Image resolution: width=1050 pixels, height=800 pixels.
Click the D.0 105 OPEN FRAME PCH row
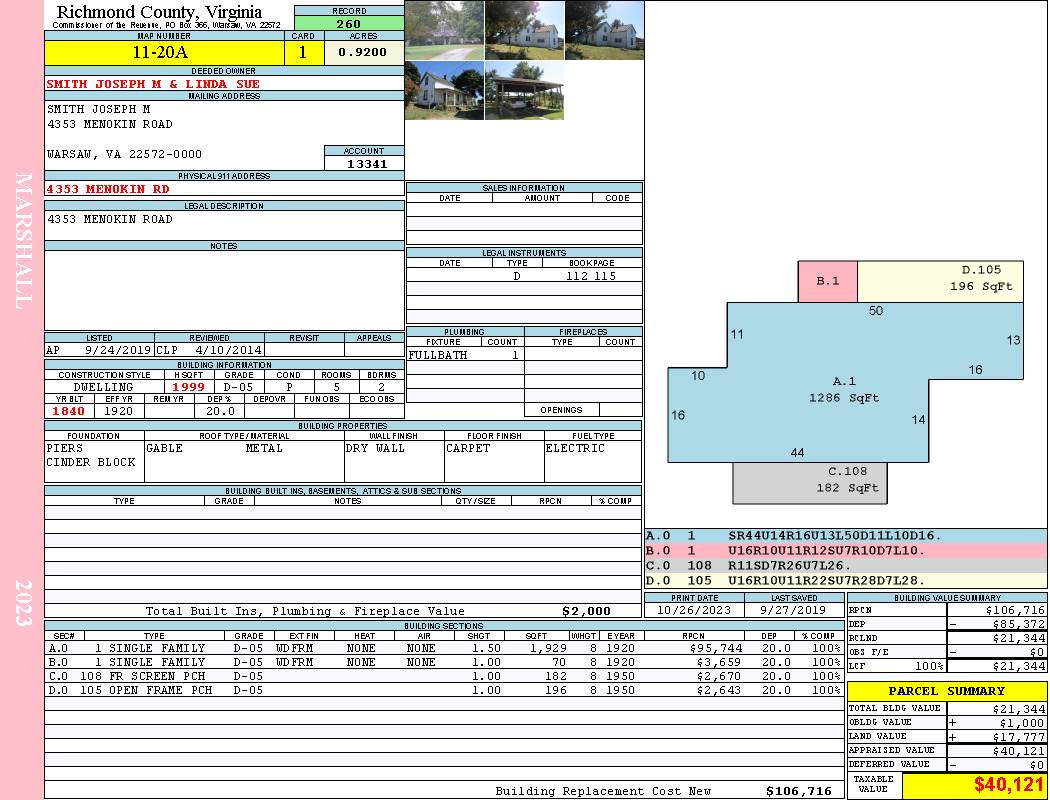tap(443, 691)
